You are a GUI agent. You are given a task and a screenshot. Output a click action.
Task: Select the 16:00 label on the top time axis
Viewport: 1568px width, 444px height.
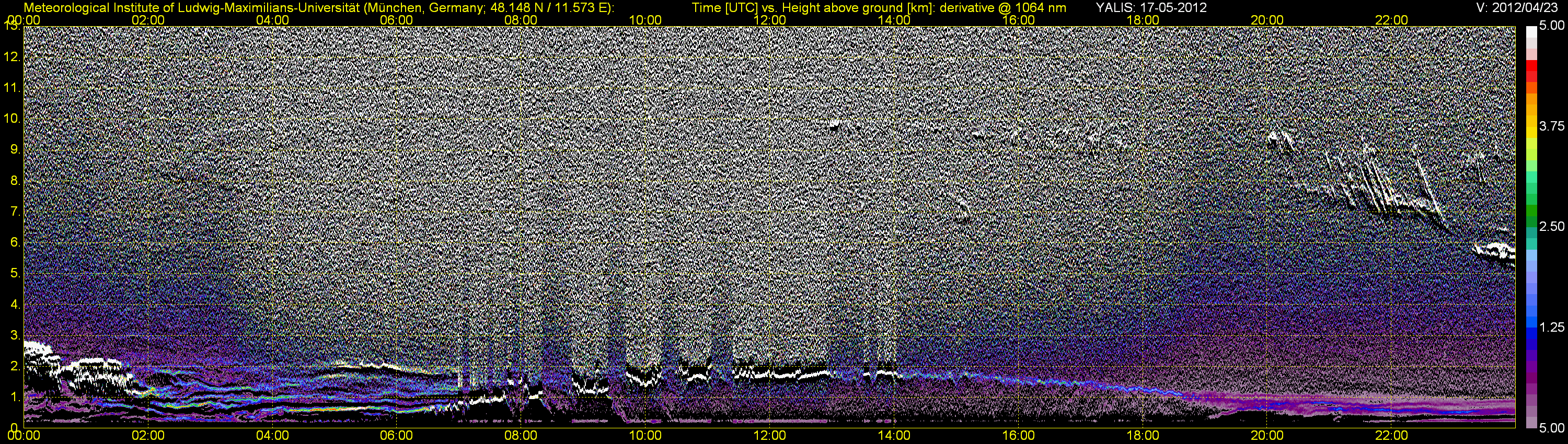tap(1018, 20)
